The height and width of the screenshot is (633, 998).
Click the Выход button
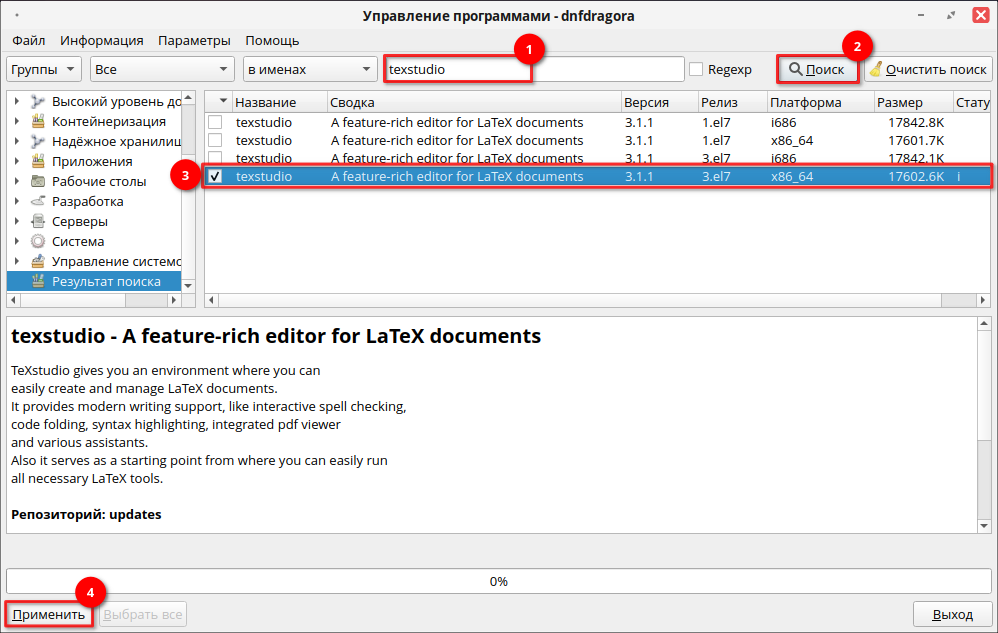pos(953,615)
